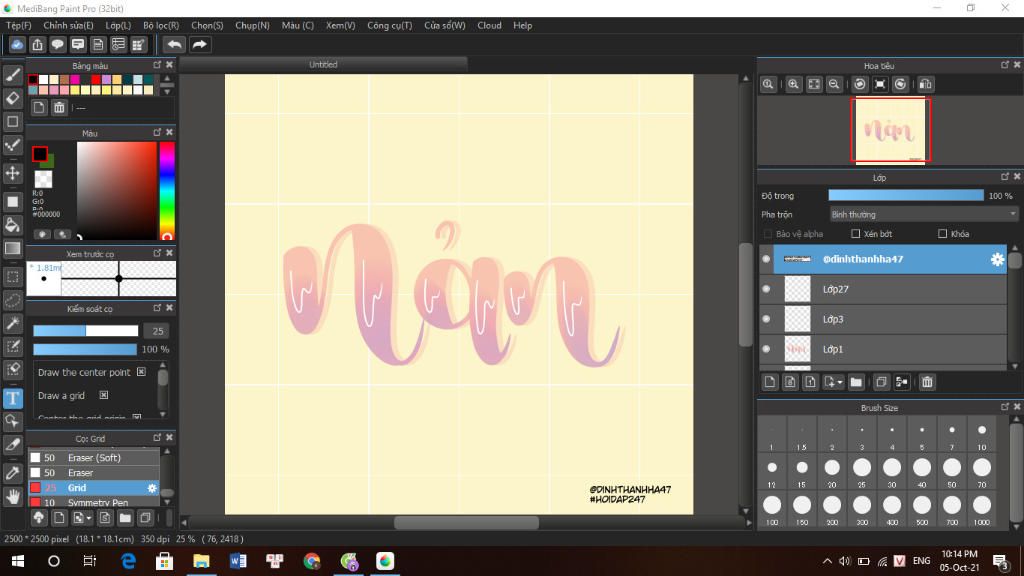Float the Lớp layer panel
1024x576 pixels.
pyautogui.click(x=1004, y=177)
